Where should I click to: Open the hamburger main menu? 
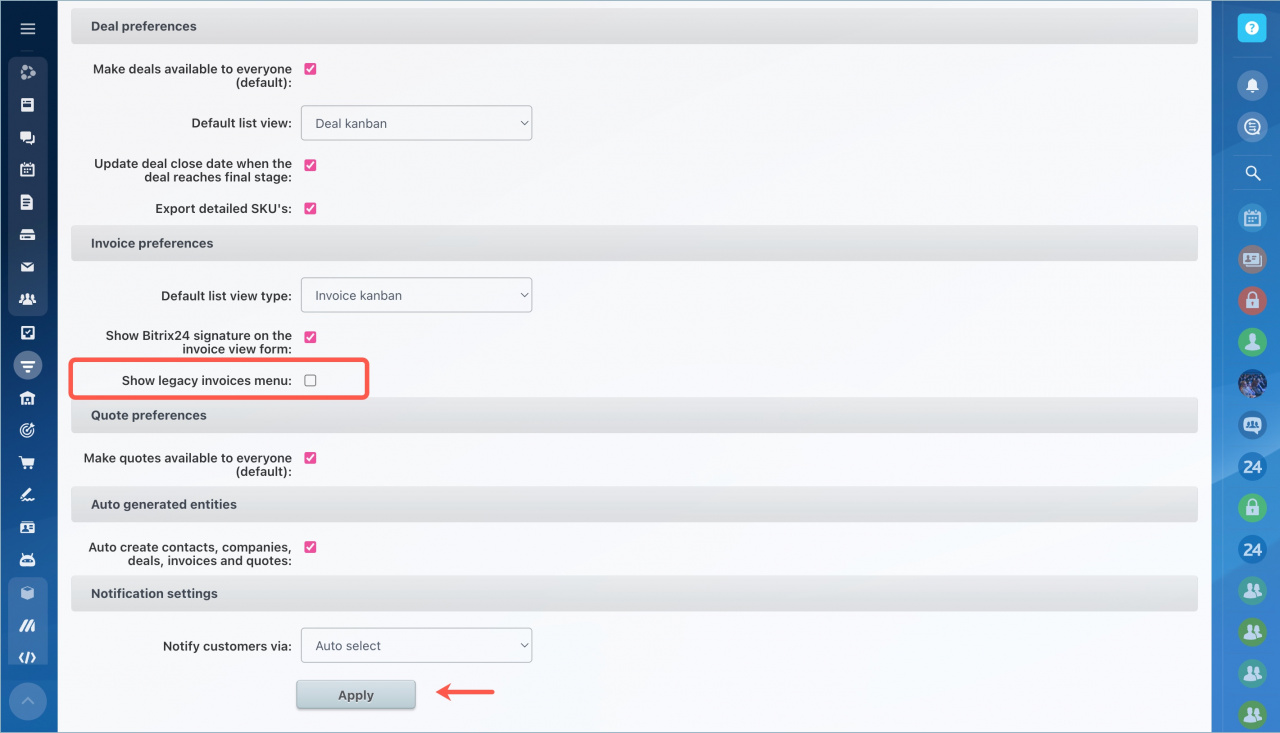pos(28,29)
